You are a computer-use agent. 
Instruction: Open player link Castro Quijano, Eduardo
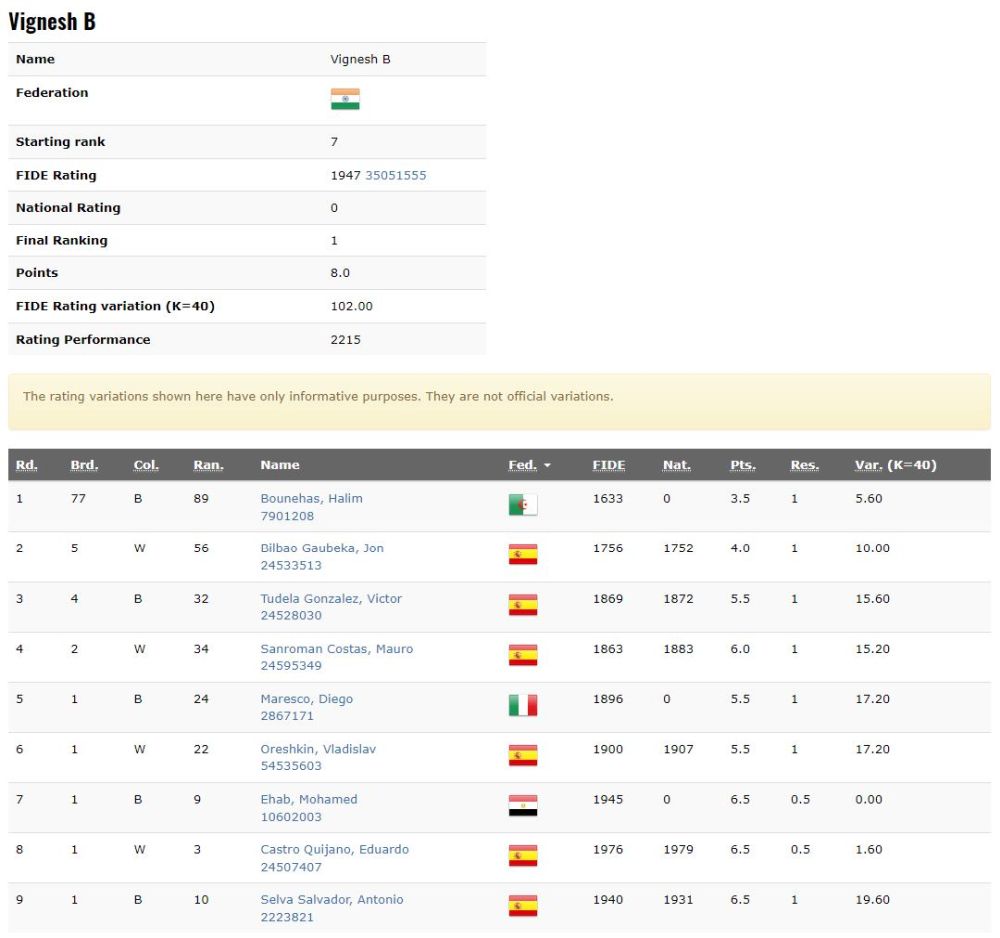[335, 849]
